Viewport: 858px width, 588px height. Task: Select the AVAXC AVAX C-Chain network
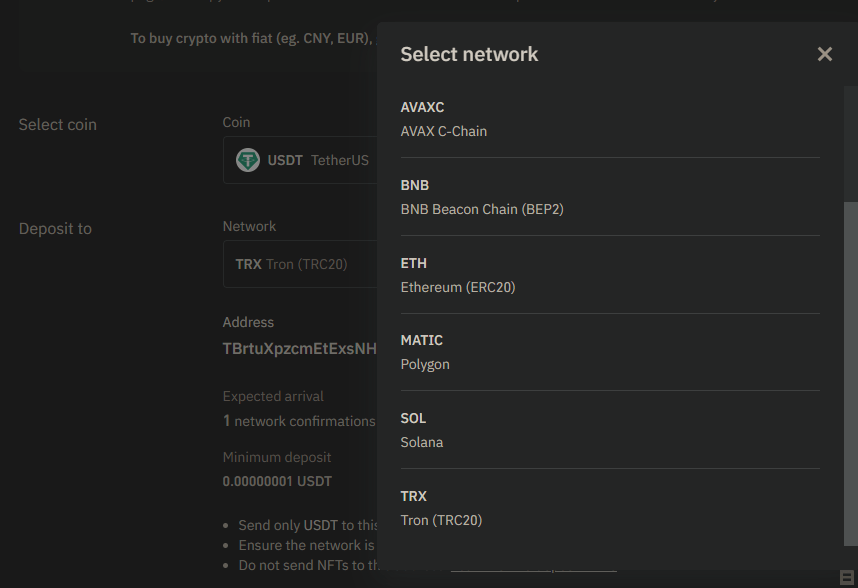(x=610, y=119)
